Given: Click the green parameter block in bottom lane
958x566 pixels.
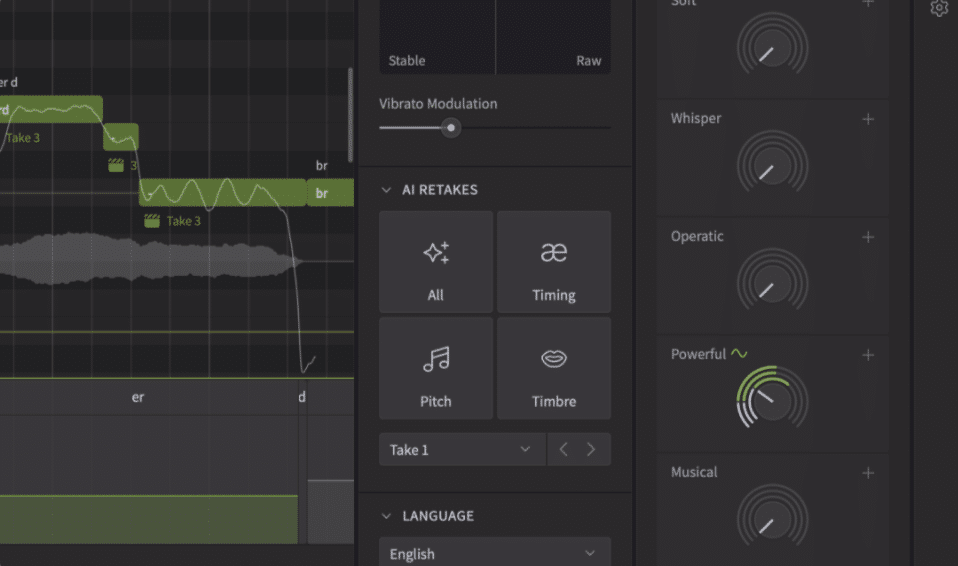Looking at the screenshot, I should pos(148,520).
